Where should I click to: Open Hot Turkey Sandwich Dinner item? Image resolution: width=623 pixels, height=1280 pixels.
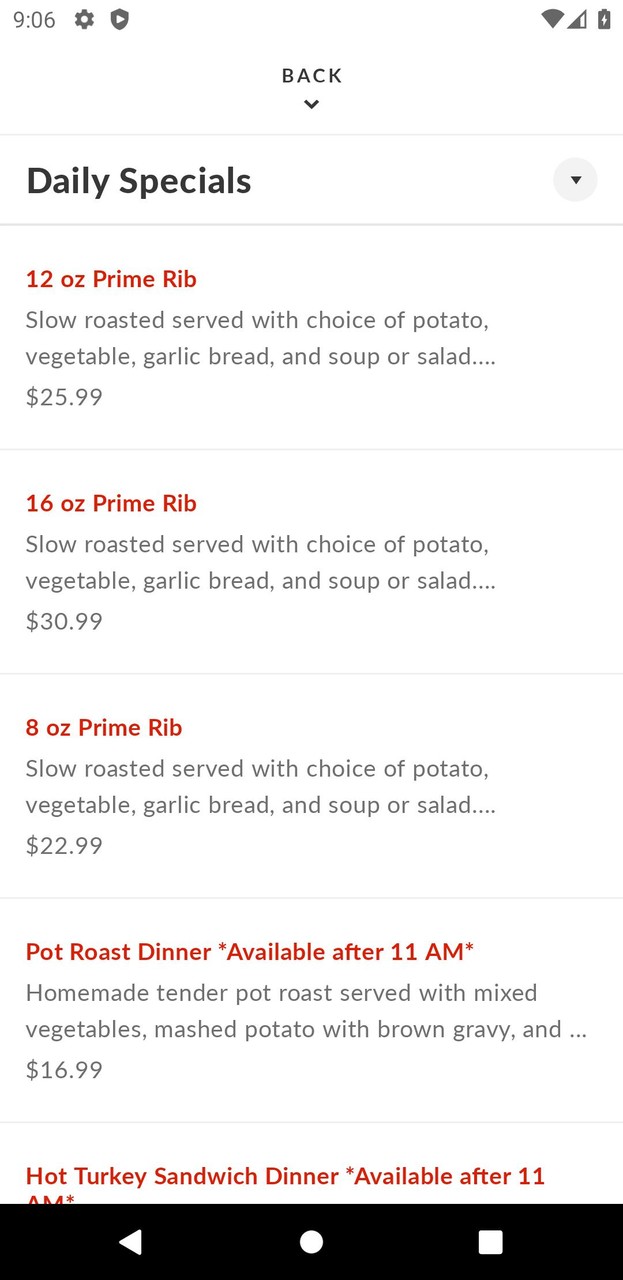pyautogui.click(x=285, y=1177)
